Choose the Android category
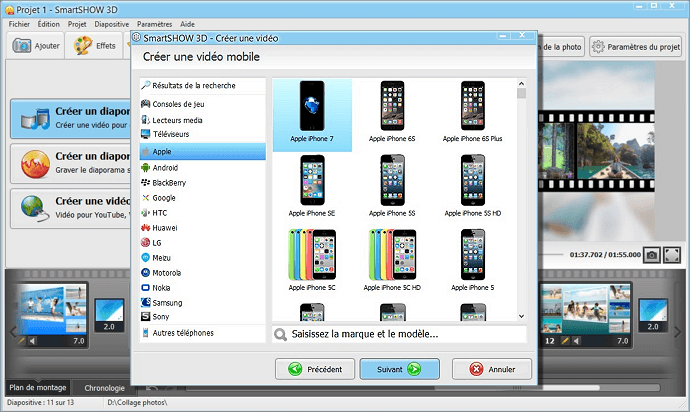The height and width of the screenshot is (412, 690). (203, 168)
